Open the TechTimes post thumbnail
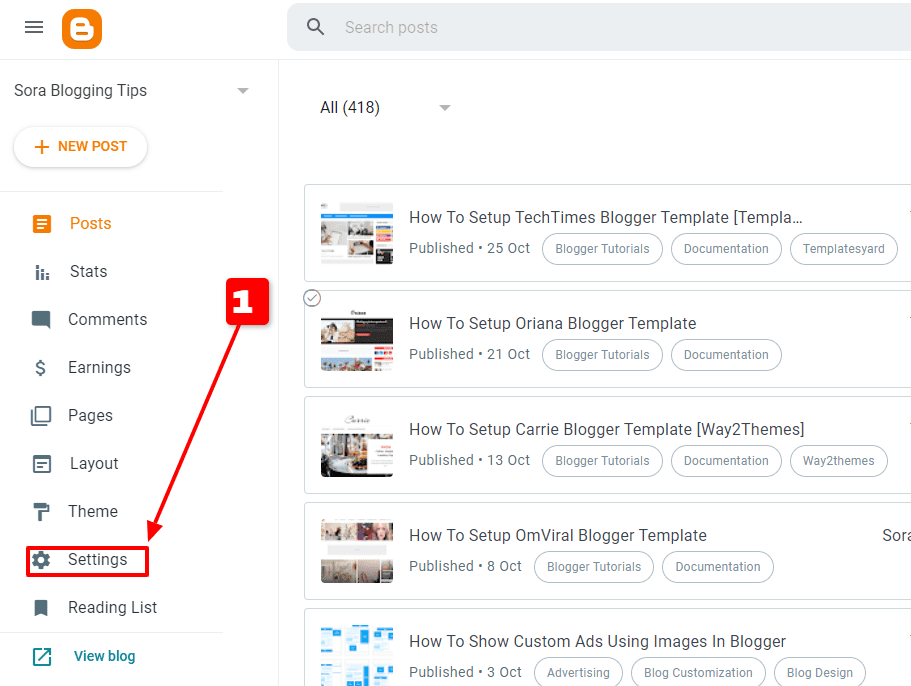911x686 pixels. 356,233
